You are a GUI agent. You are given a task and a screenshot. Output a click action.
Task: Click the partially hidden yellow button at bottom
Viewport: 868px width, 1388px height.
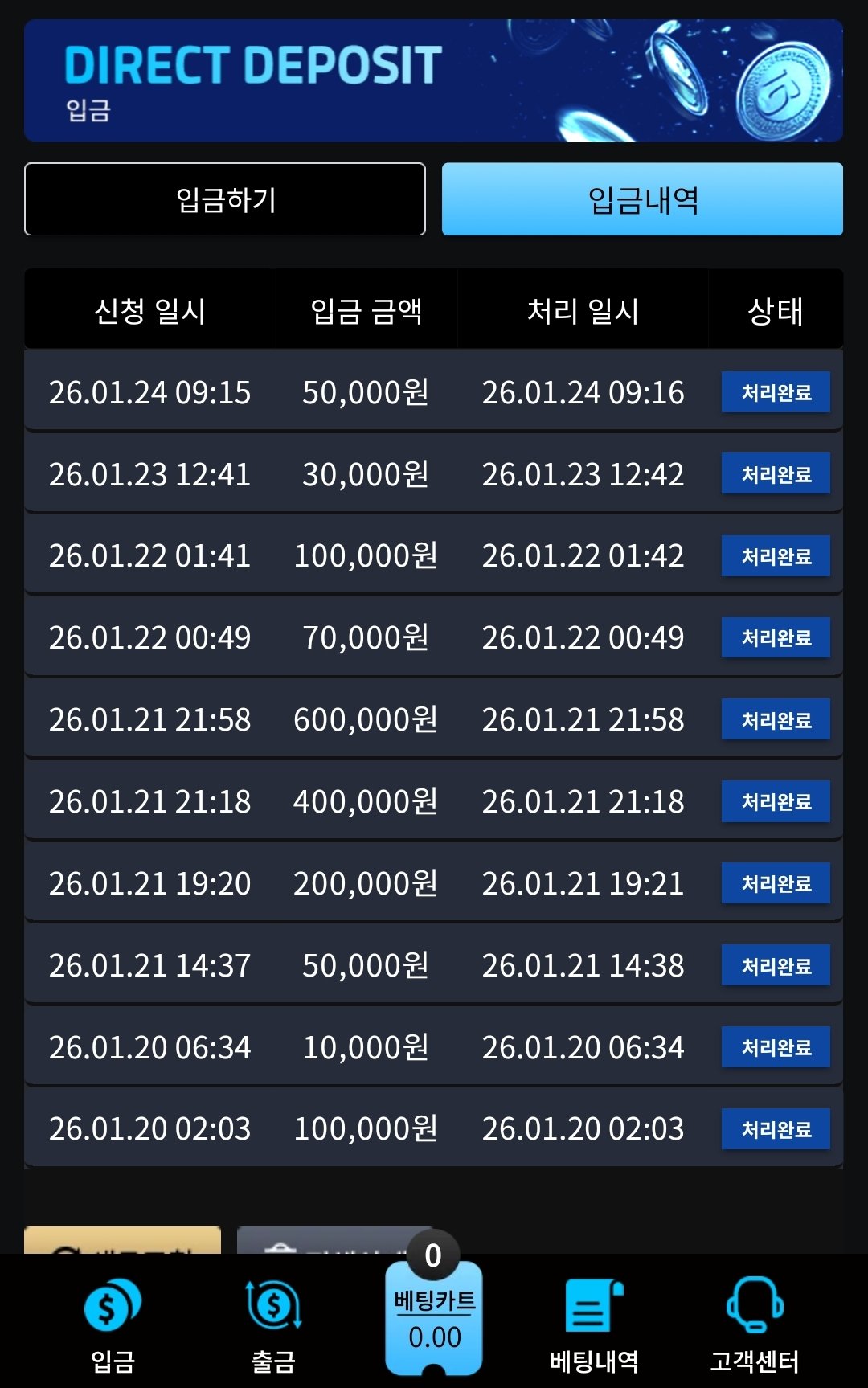pos(122,1240)
